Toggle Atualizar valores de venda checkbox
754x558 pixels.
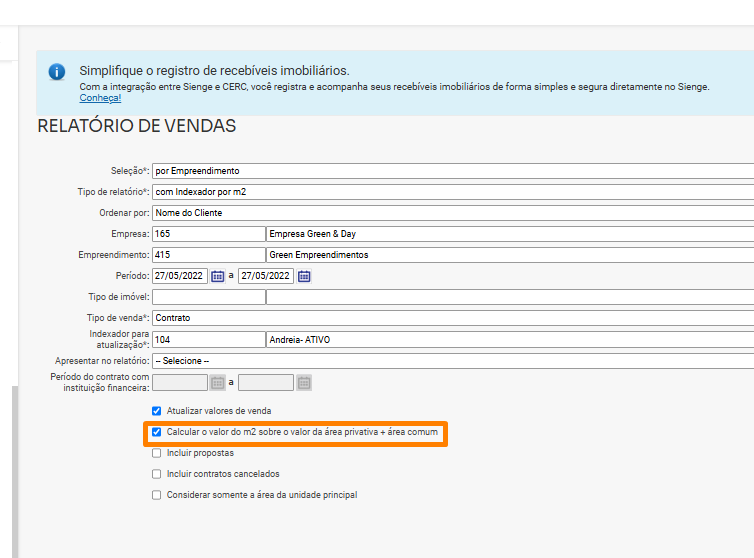(156, 411)
